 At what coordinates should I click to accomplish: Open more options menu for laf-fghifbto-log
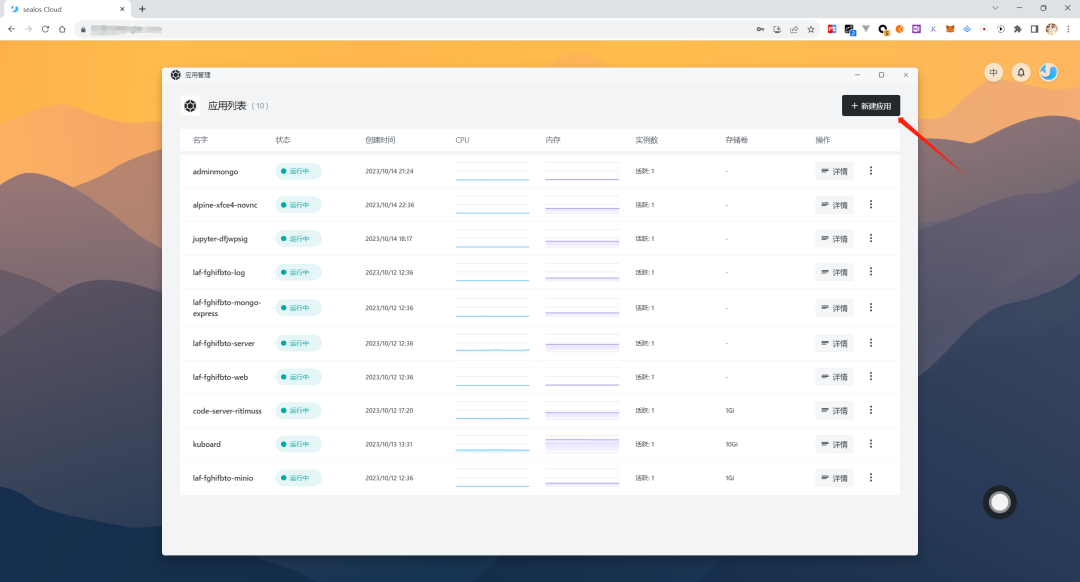tap(871, 272)
